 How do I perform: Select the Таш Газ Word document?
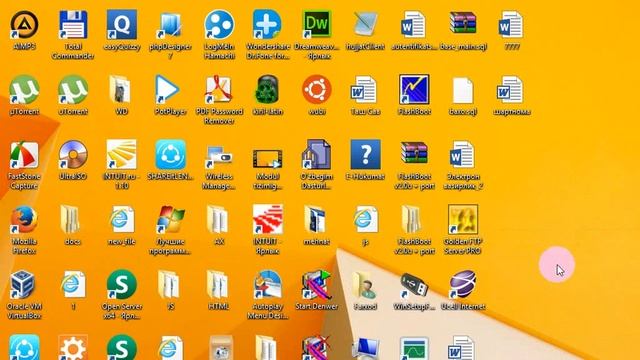[x=365, y=90]
